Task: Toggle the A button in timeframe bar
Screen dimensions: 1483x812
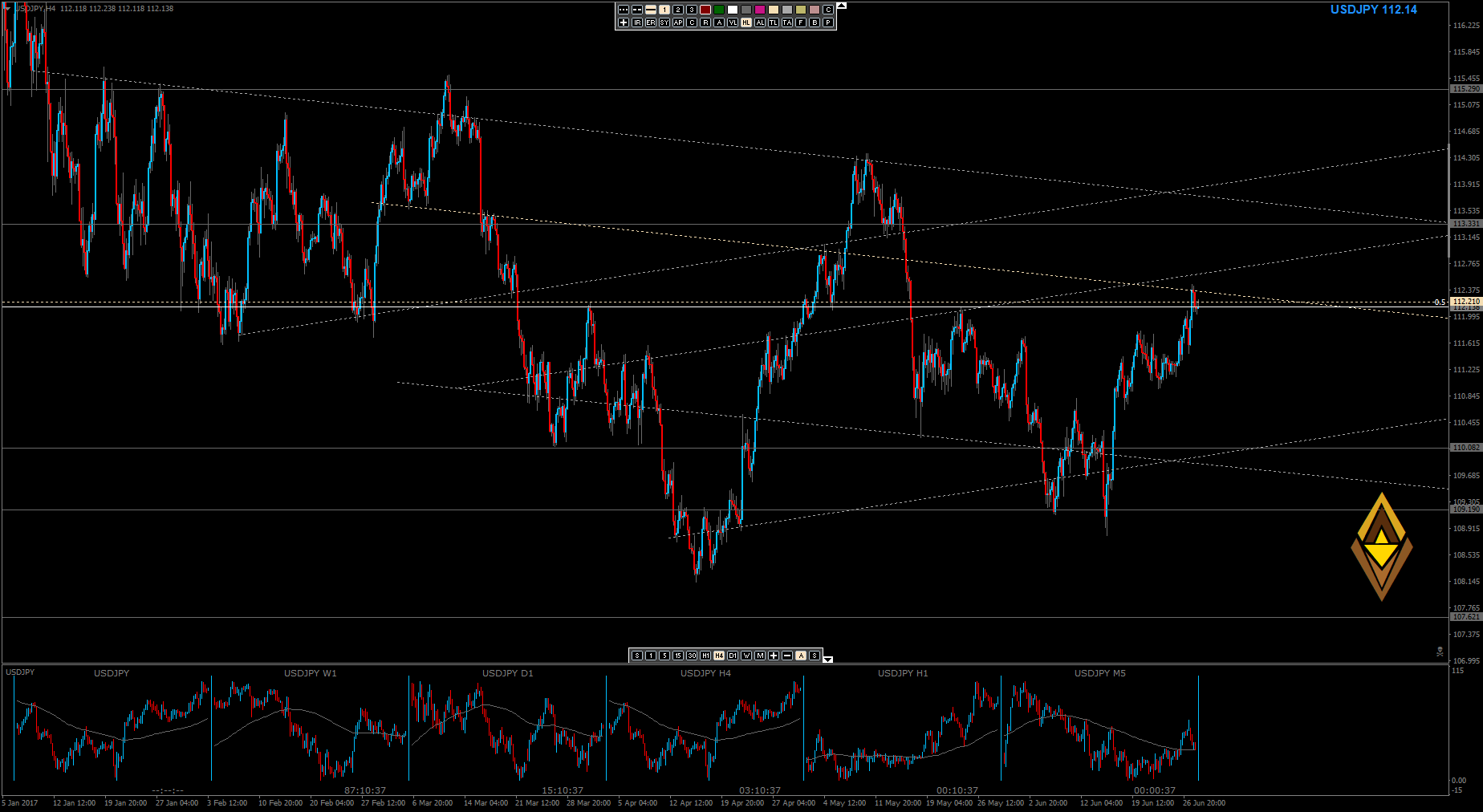Action: [x=801, y=656]
